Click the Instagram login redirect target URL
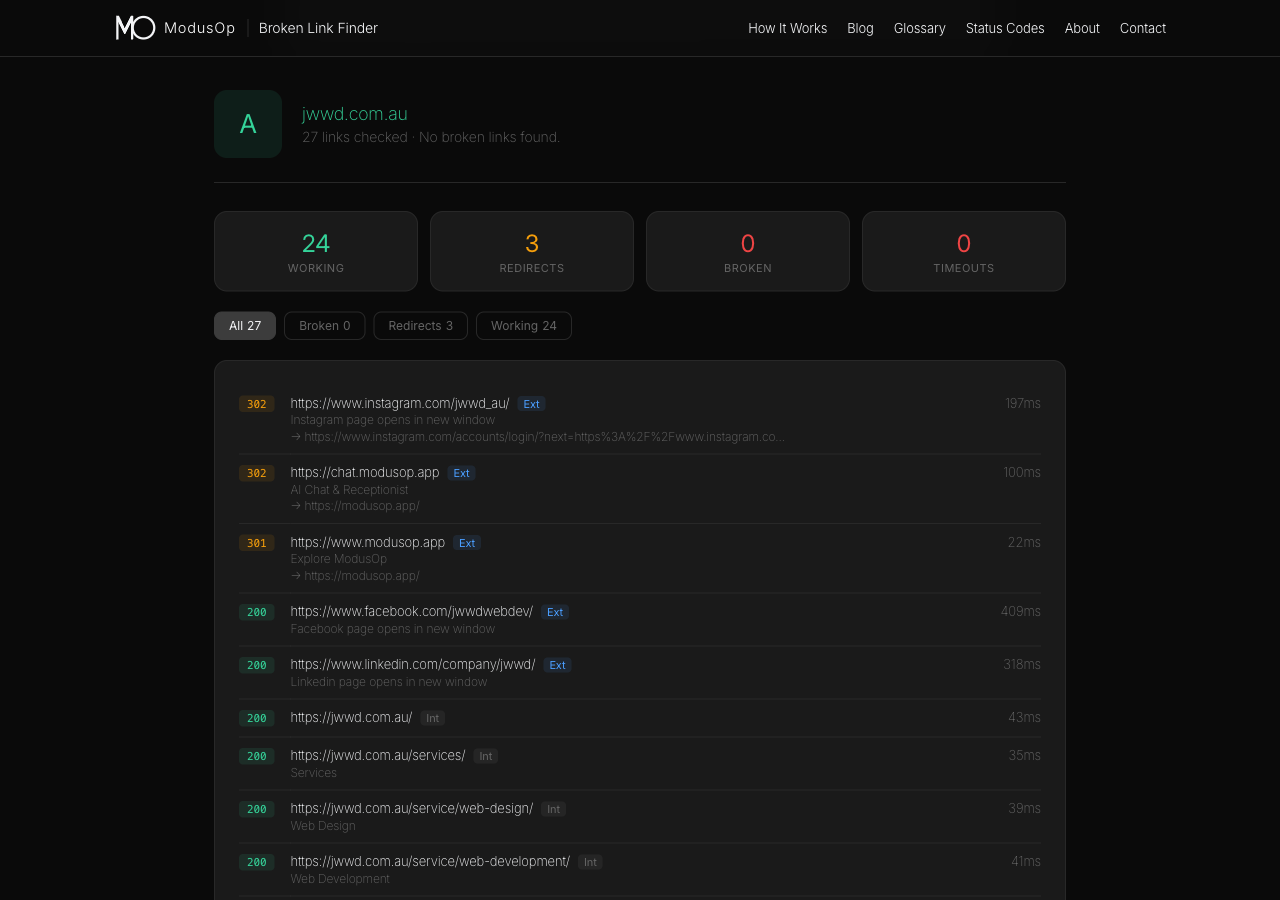 (538, 437)
